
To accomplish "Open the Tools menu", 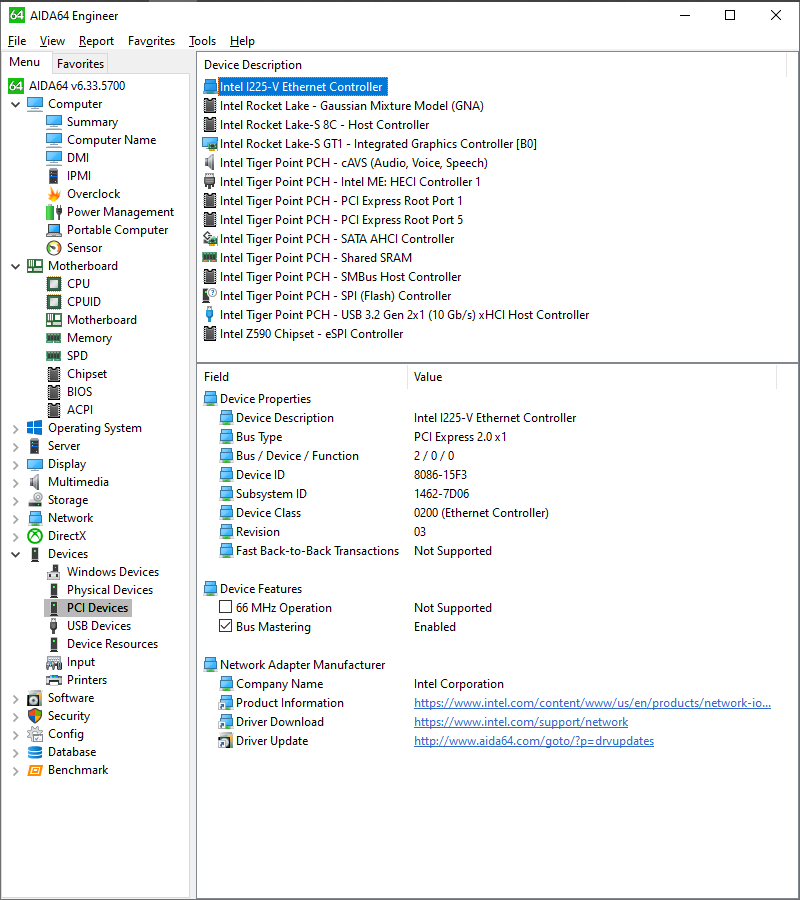I will pos(202,41).
